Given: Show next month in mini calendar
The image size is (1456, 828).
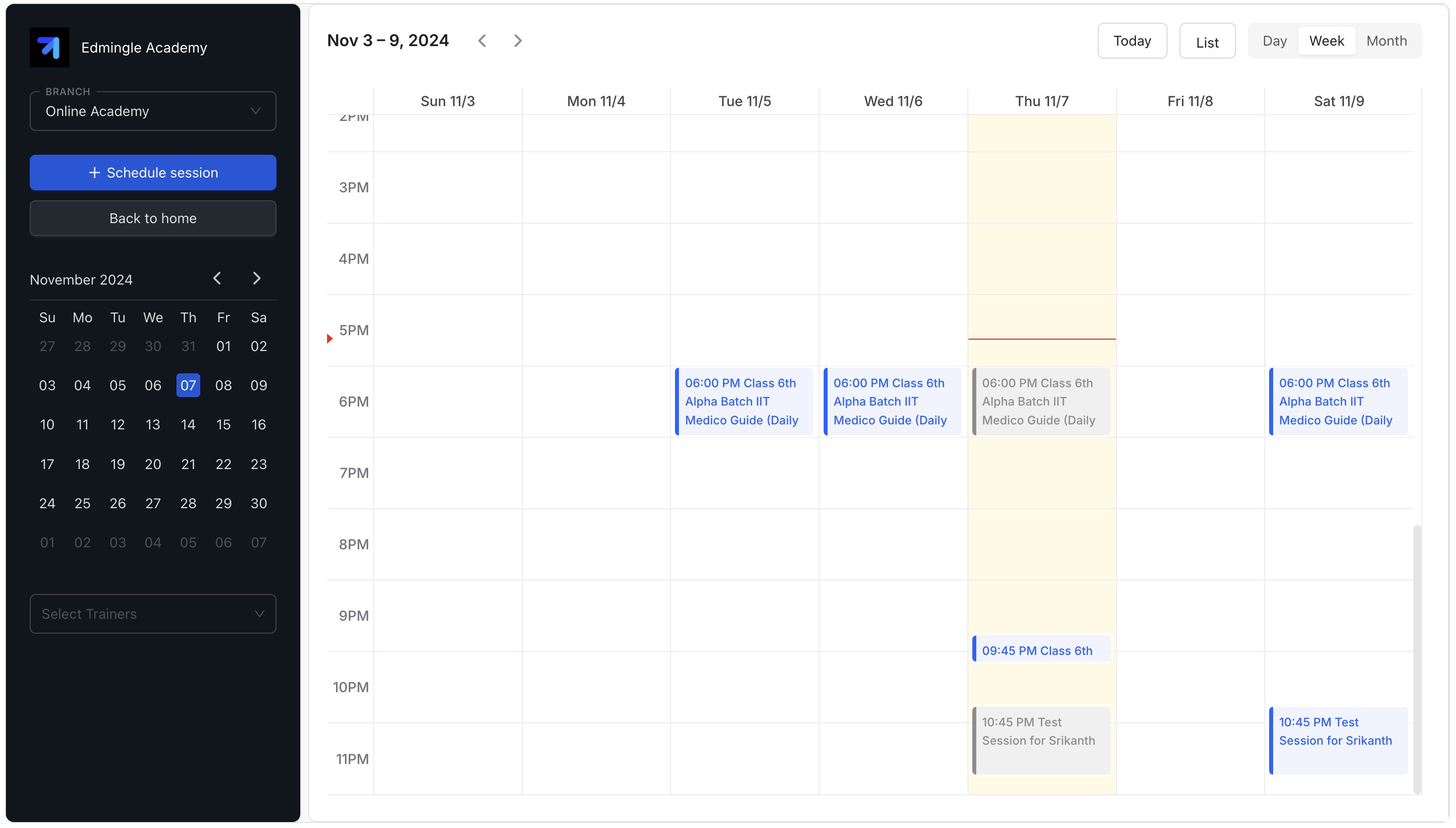Looking at the screenshot, I should 256,279.
